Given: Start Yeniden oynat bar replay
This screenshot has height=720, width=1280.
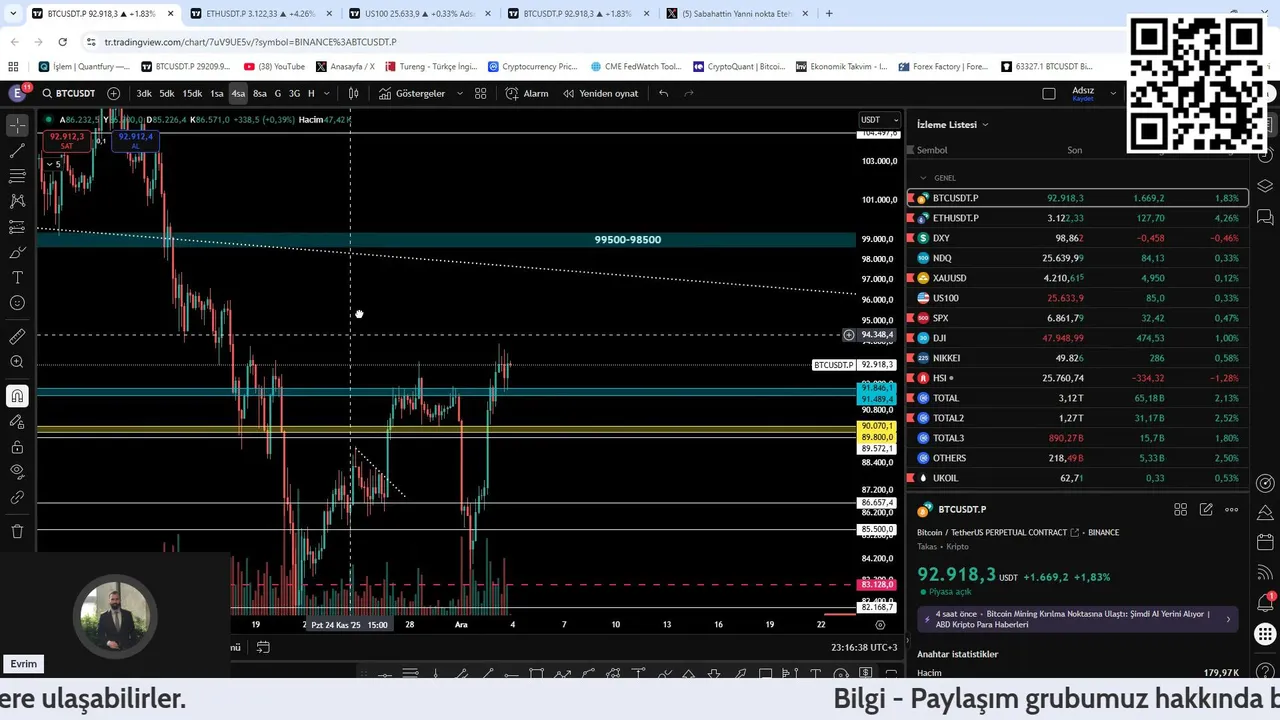Looking at the screenshot, I should [600, 93].
